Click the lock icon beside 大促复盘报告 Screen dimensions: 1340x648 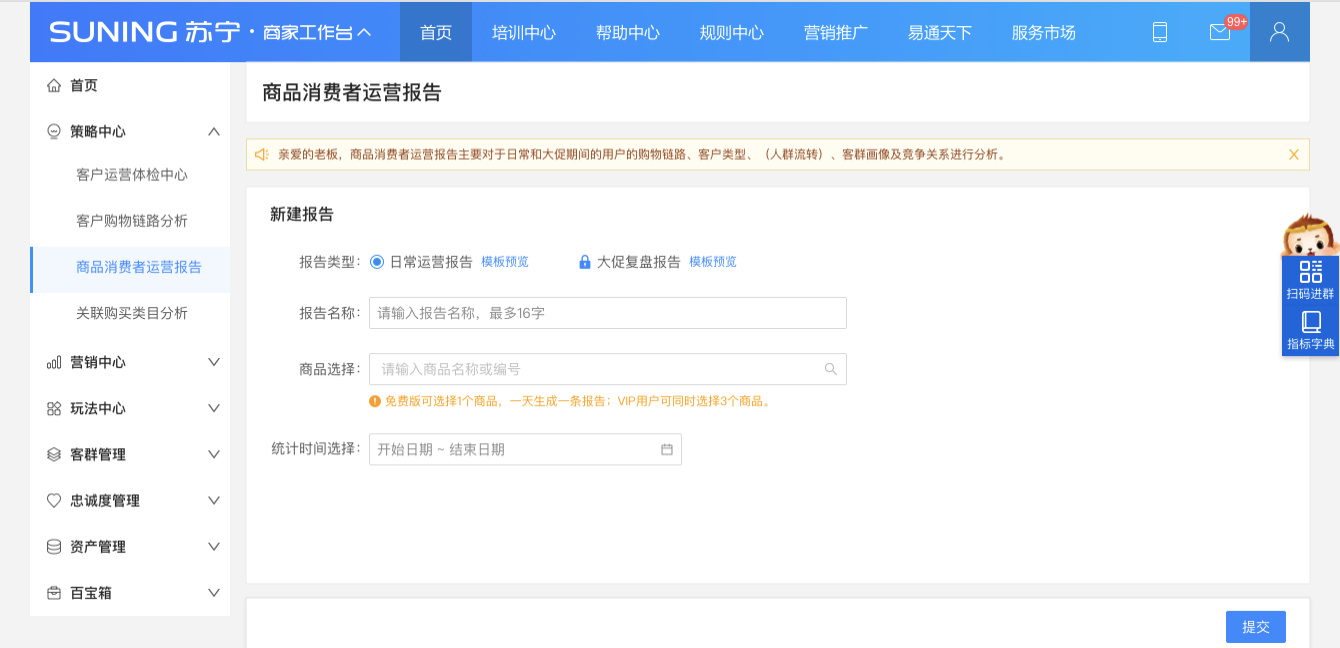[585, 262]
